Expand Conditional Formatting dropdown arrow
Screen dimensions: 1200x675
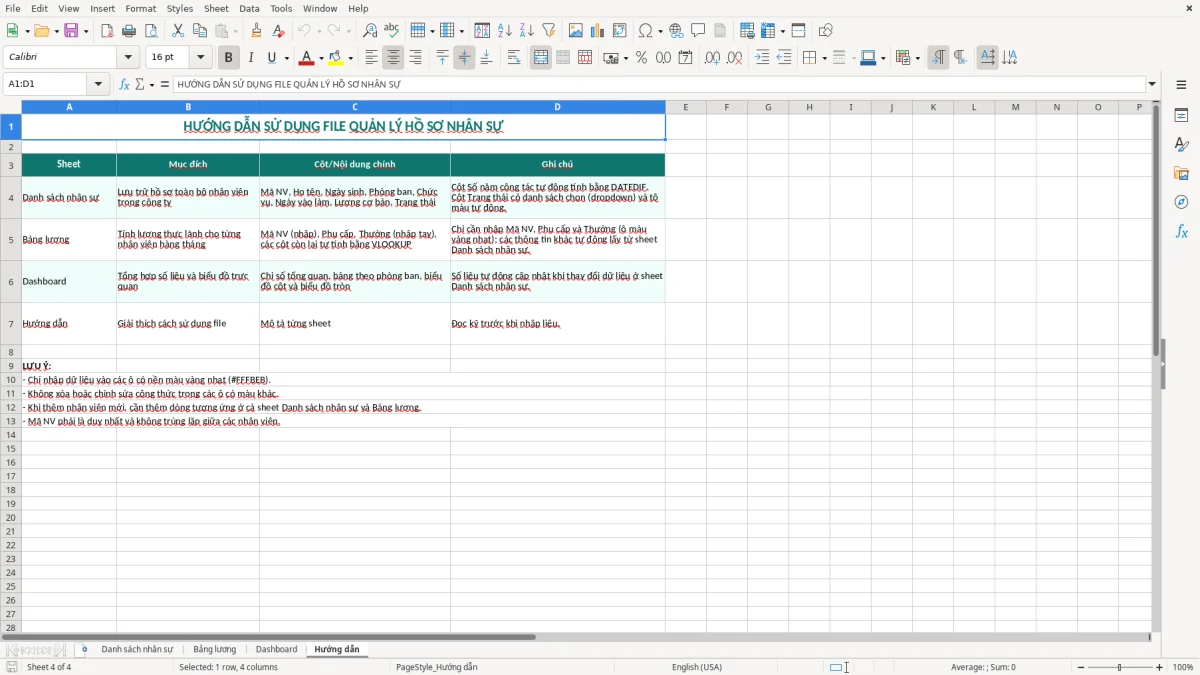click(x=918, y=58)
